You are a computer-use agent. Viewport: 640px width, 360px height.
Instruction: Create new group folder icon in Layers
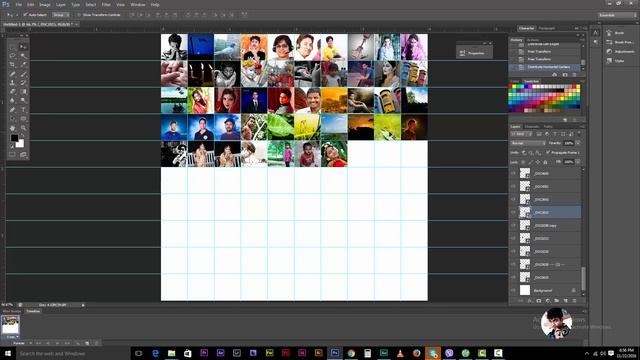coord(557,301)
